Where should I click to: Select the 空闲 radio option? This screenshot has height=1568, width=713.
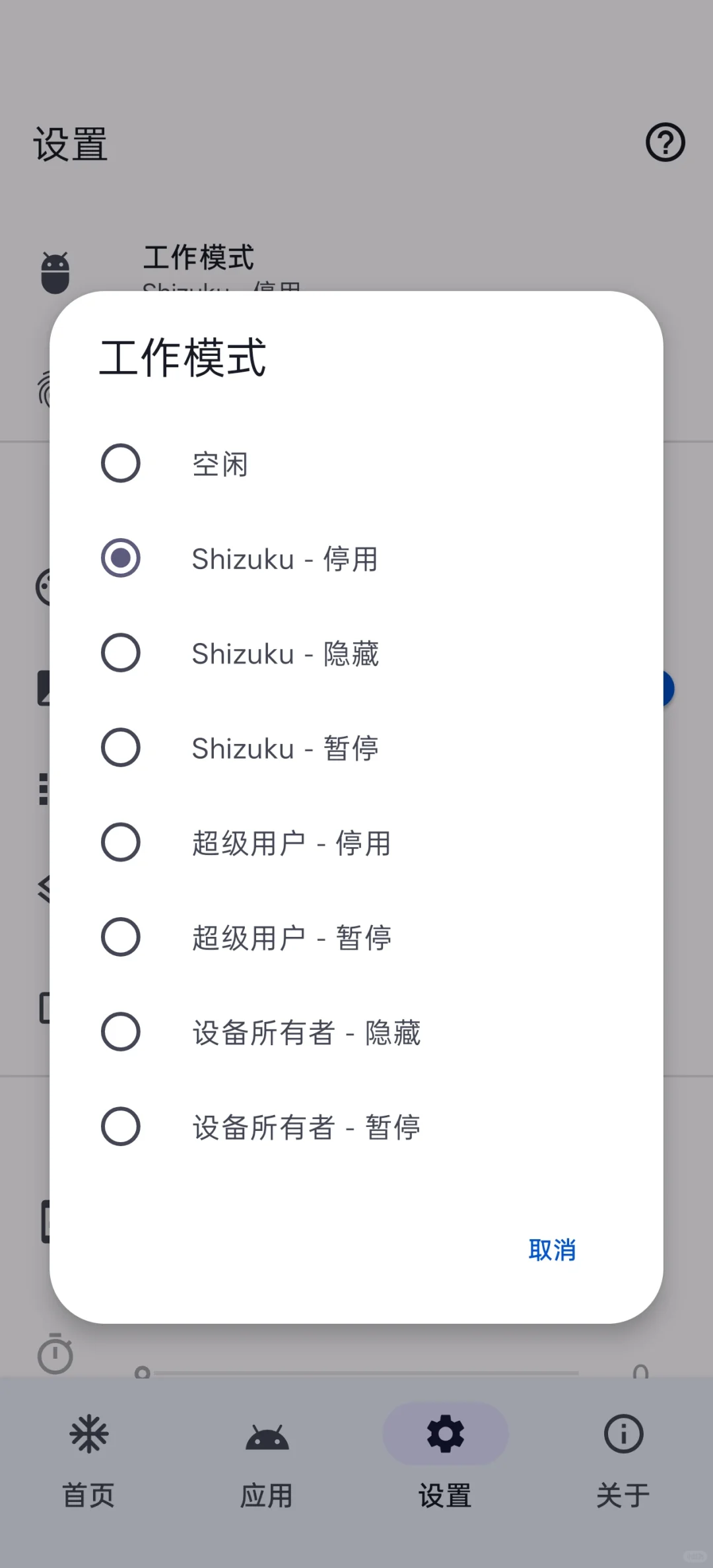121,463
